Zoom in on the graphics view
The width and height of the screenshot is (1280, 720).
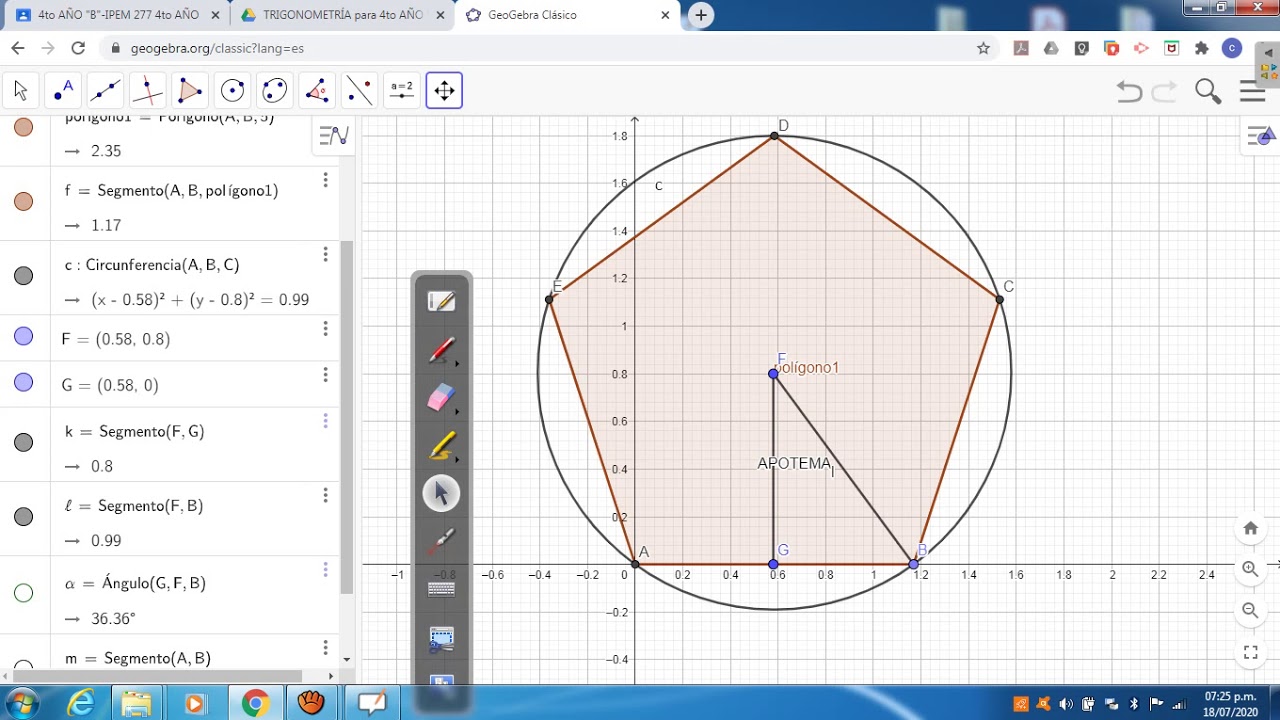(1250, 569)
